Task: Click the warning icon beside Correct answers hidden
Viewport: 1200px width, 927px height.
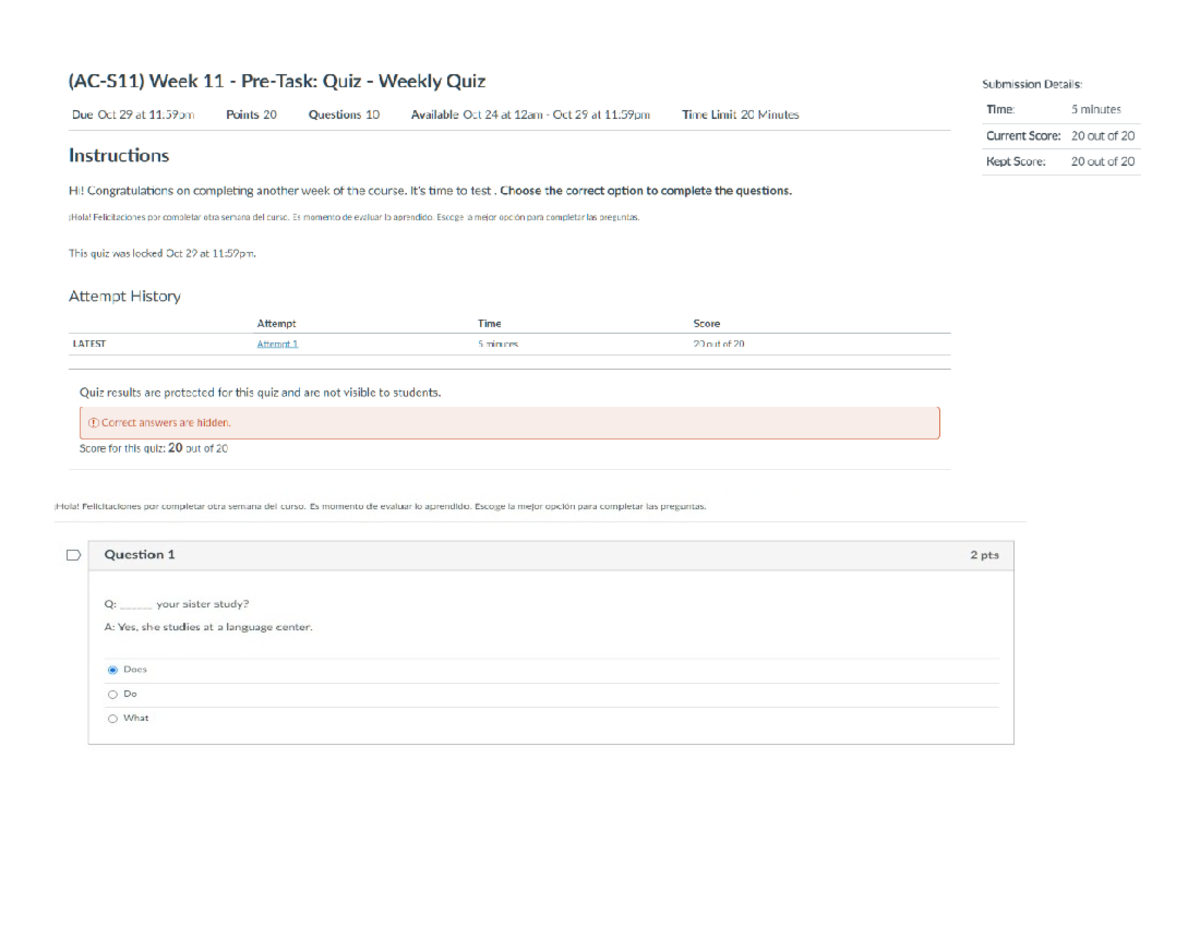Action: pos(93,423)
